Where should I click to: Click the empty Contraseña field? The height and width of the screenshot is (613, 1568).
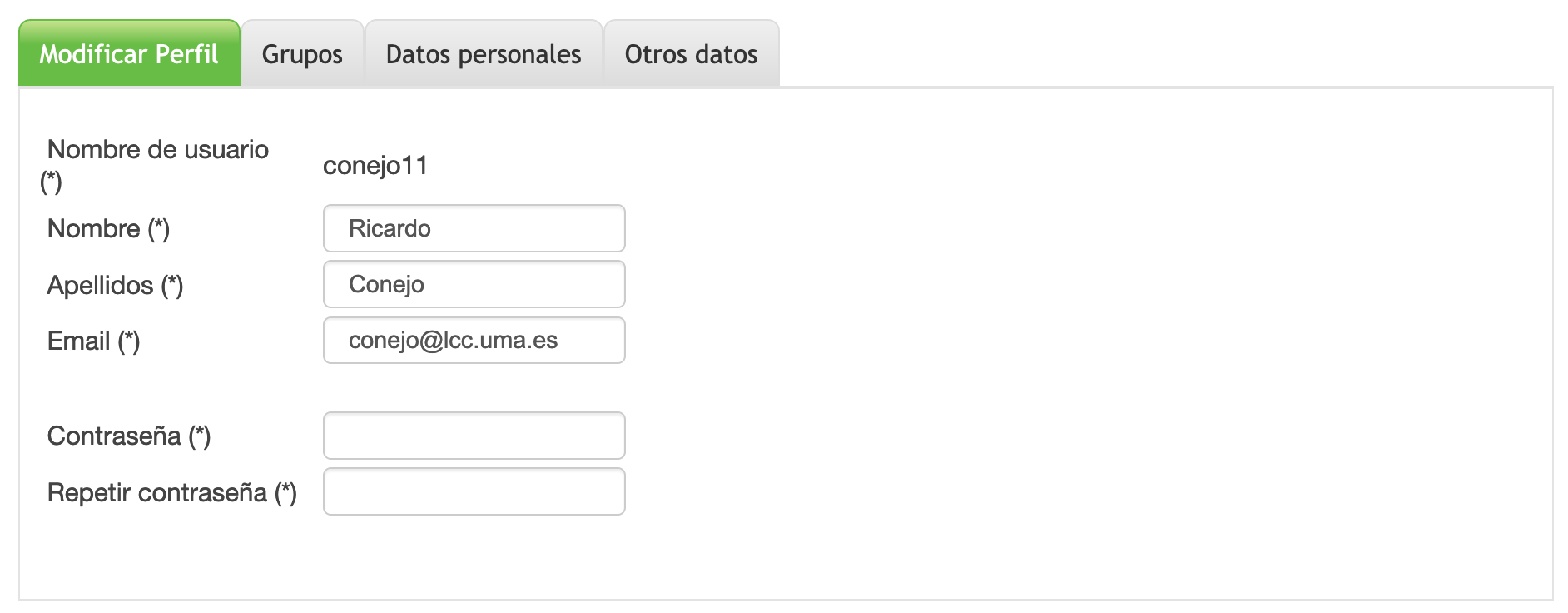coord(474,436)
